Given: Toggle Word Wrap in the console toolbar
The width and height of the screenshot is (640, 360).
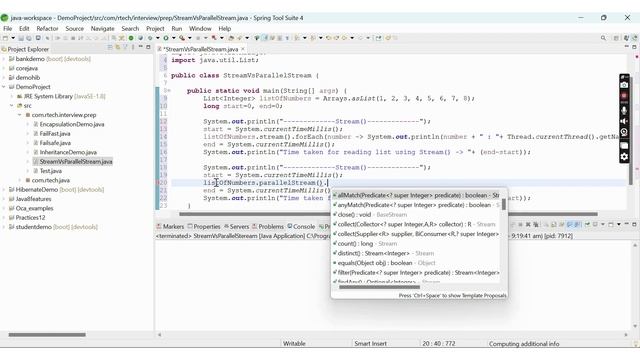Looking at the screenshot, I should [x=562, y=224].
